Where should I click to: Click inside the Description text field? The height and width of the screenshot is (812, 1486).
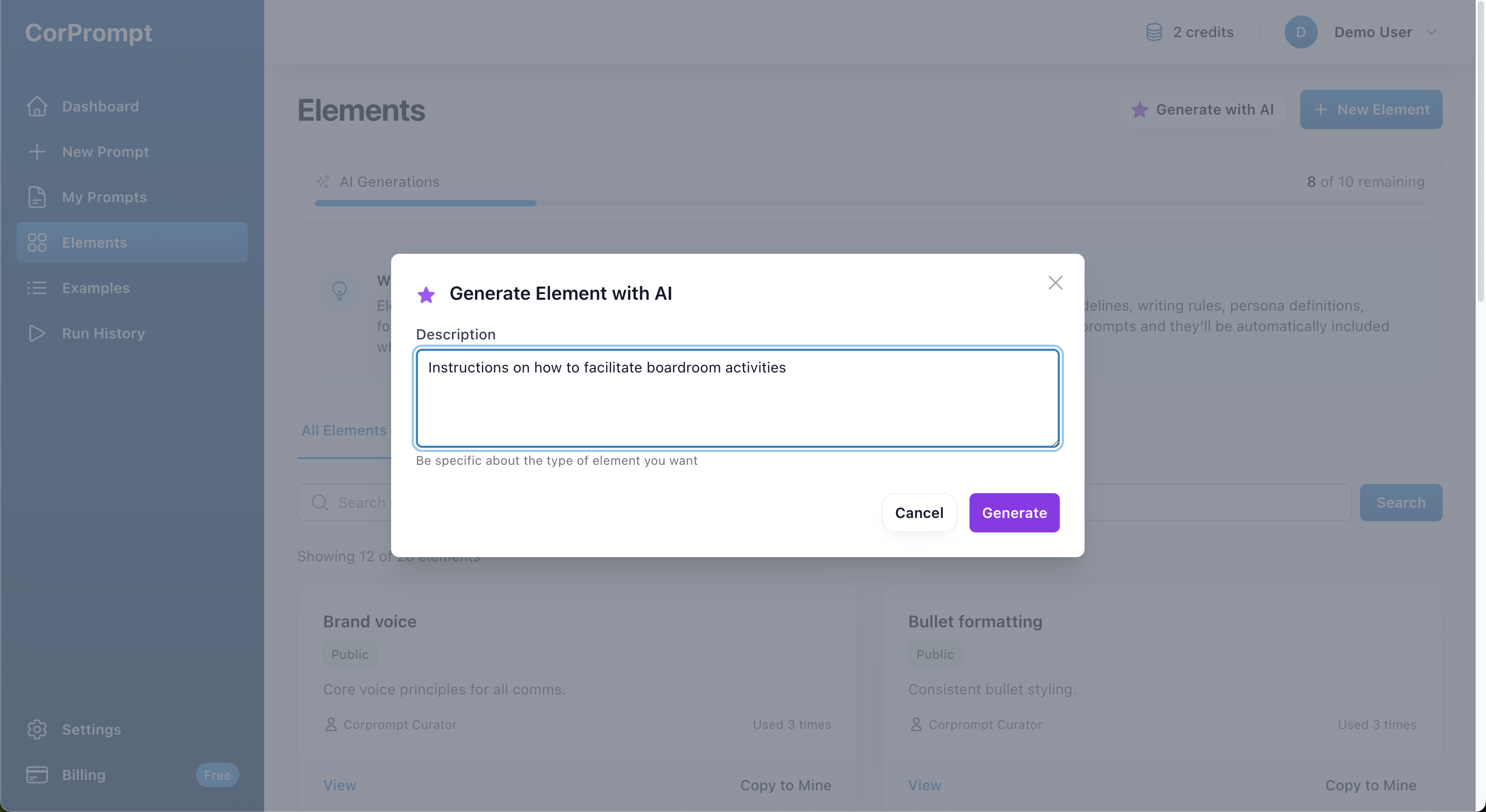point(736,398)
